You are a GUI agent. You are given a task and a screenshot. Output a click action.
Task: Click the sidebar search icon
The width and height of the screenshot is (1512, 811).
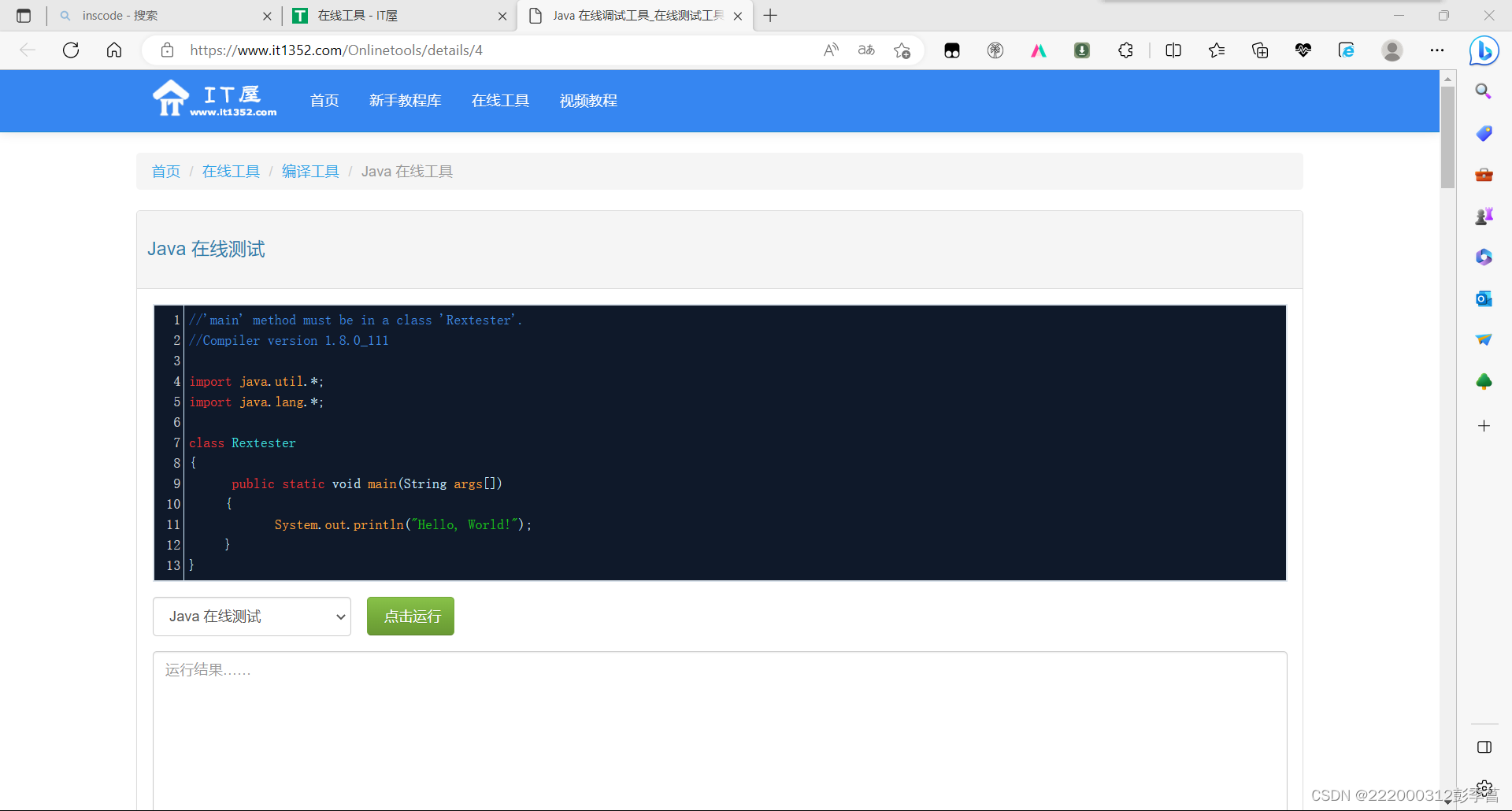point(1484,91)
